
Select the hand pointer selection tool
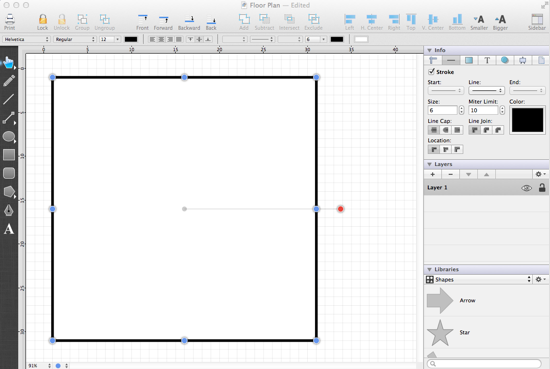tap(8, 62)
